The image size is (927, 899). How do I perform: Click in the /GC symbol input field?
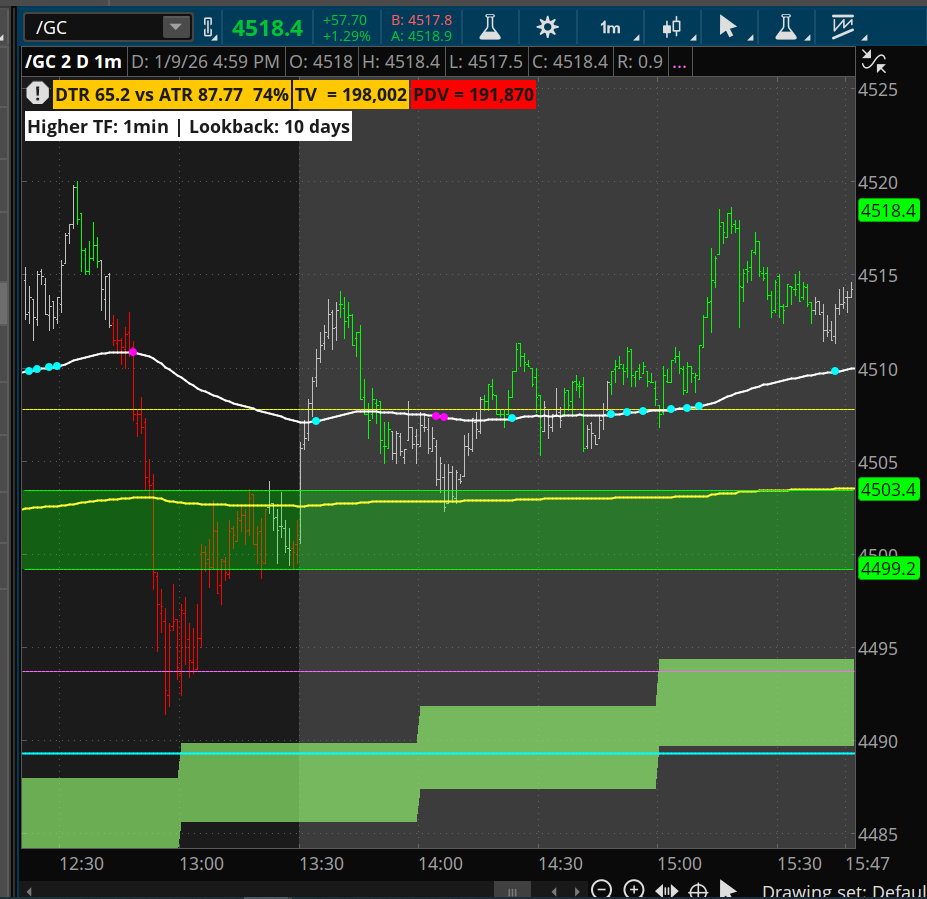click(90, 27)
